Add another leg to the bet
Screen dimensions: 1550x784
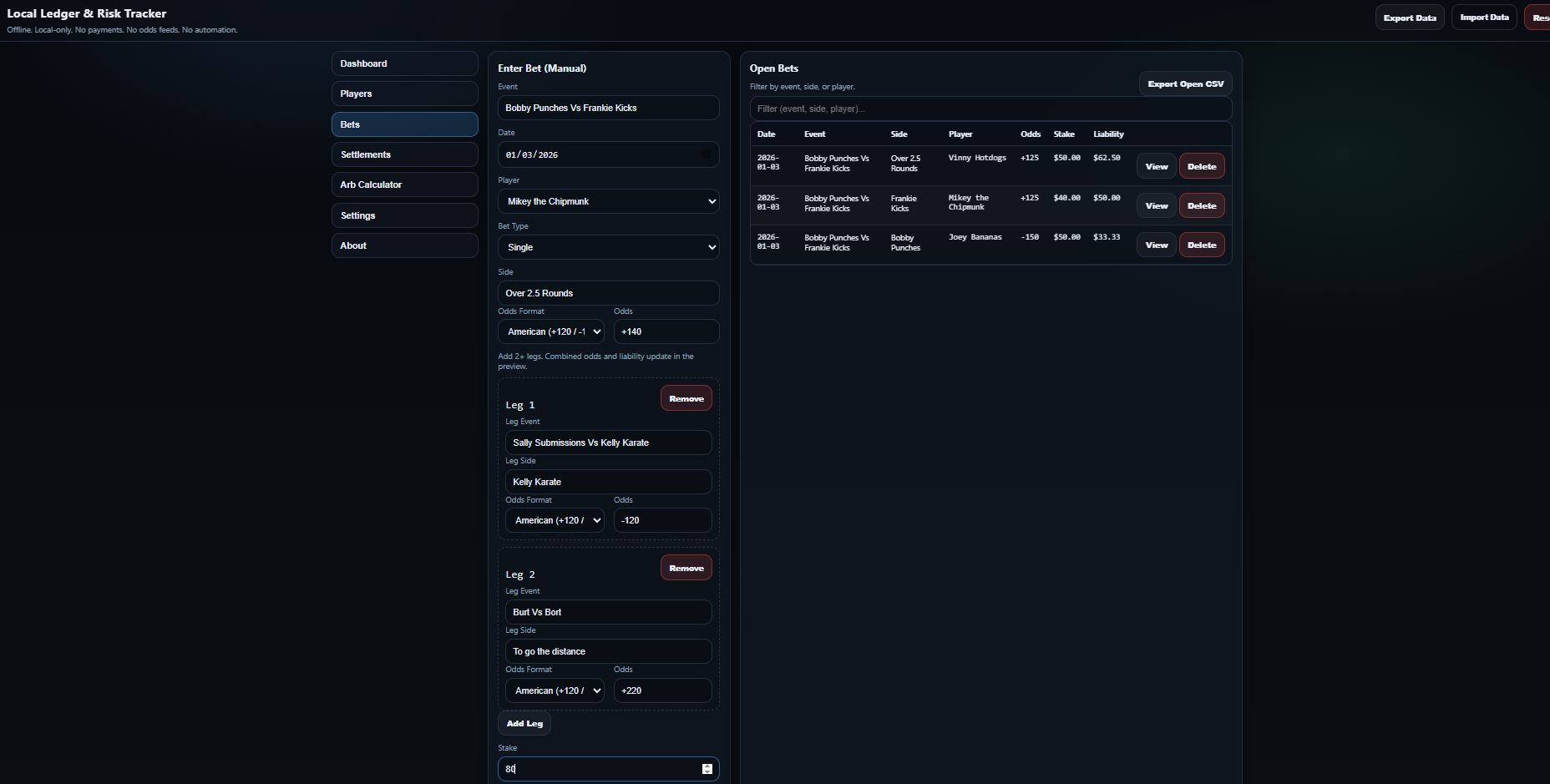pos(524,723)
